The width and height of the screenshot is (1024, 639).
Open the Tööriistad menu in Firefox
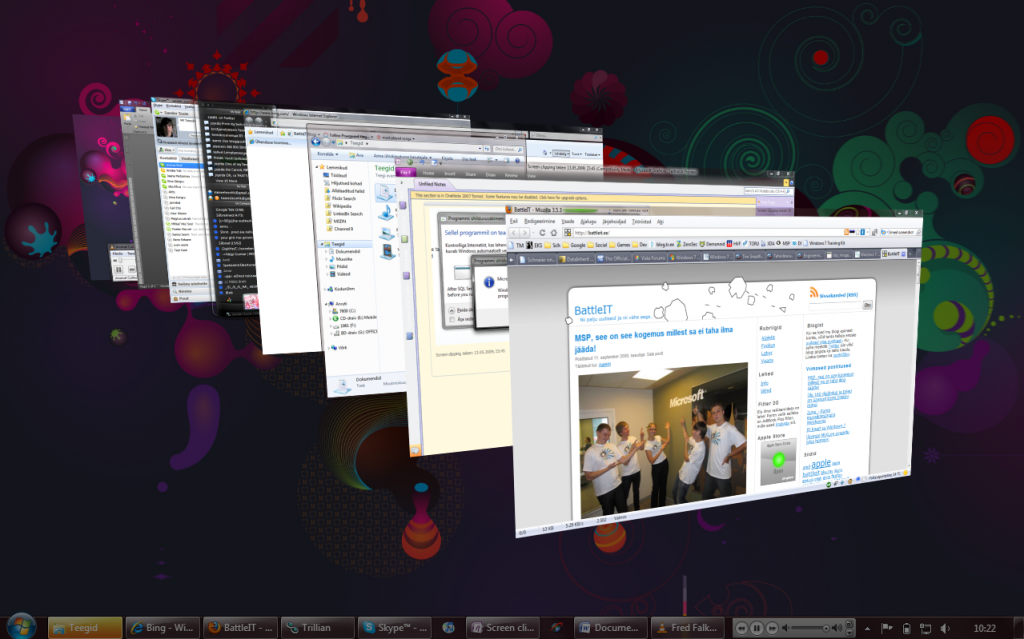pyautogui.click(x=641, y=221)
